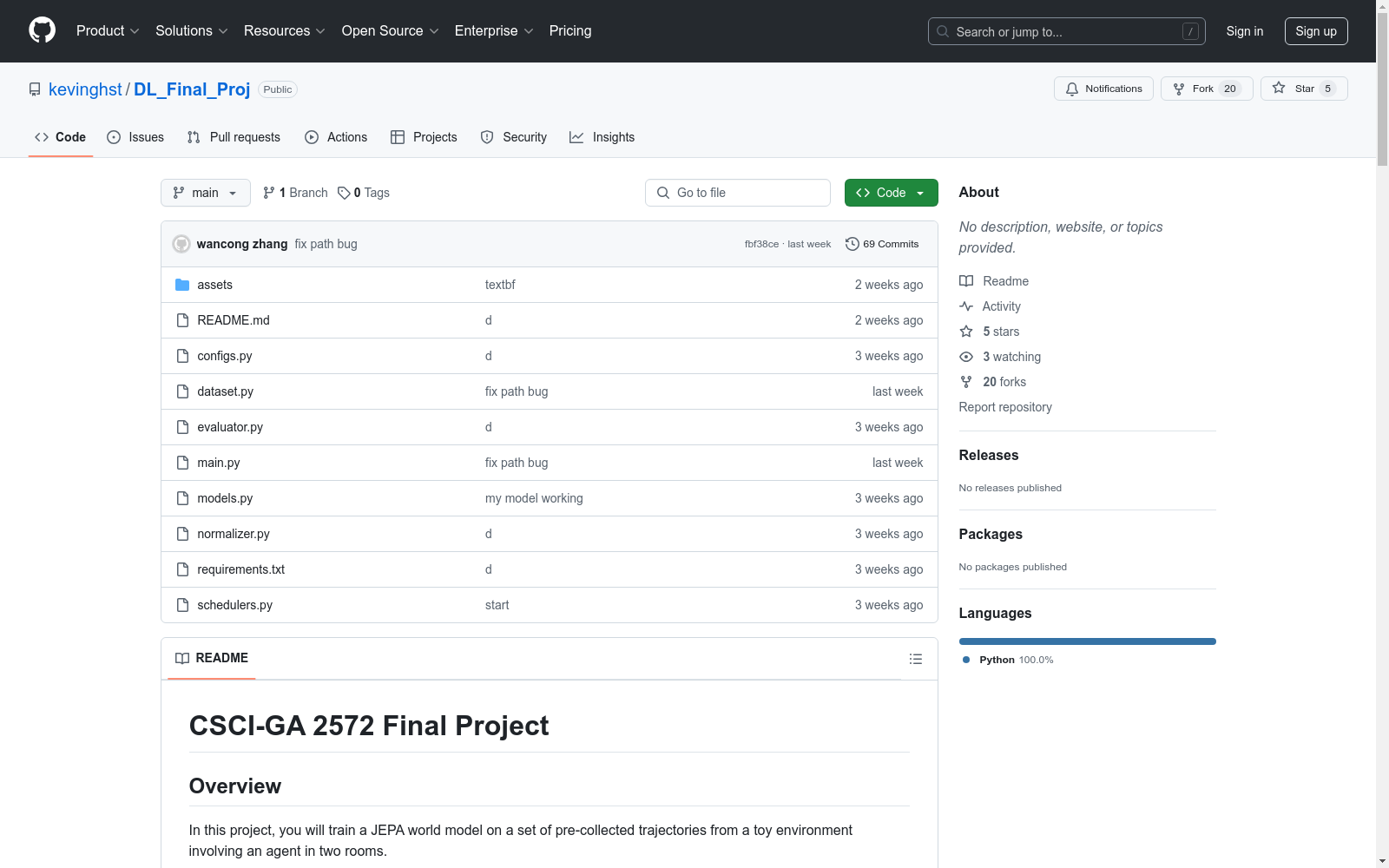Open the 'start' commit message for schedulers.py

pyautogui.click(x=497, y=605)
